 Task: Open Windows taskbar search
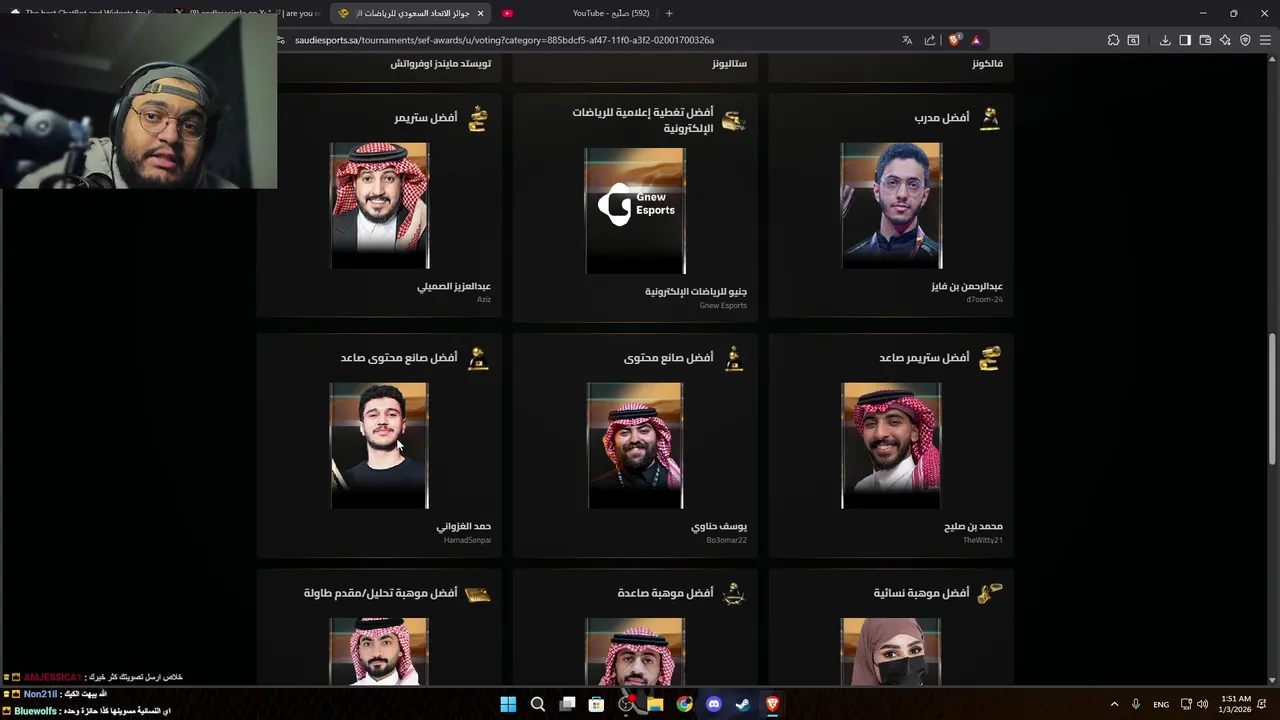[537, 704]
